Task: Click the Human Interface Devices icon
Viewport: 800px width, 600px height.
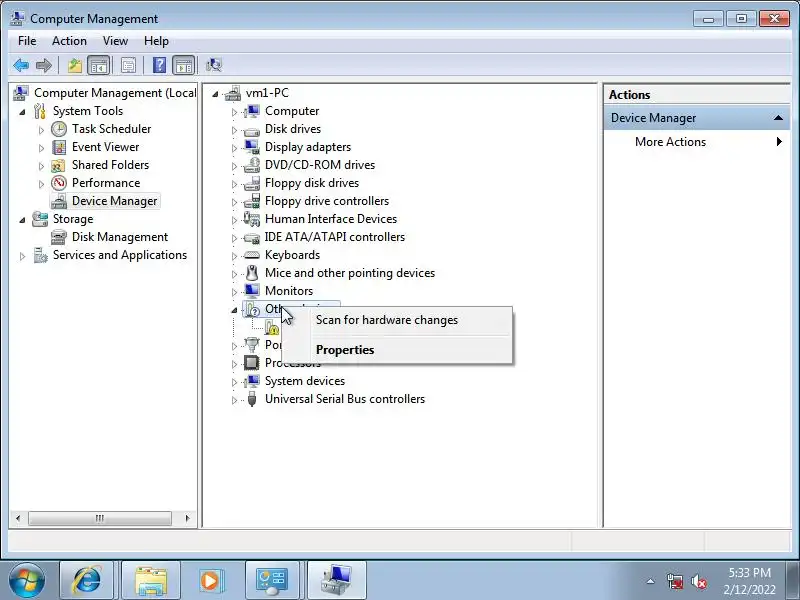Action: [252, 219]
